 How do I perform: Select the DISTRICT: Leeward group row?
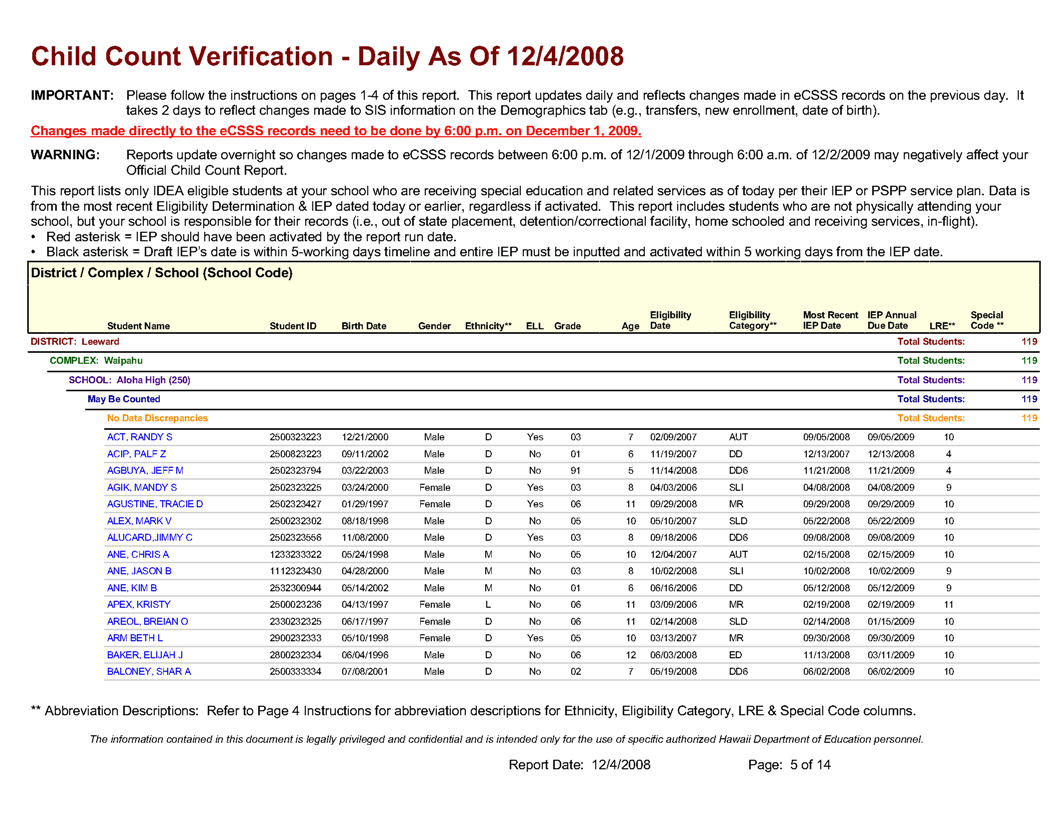tap(75, 342)
